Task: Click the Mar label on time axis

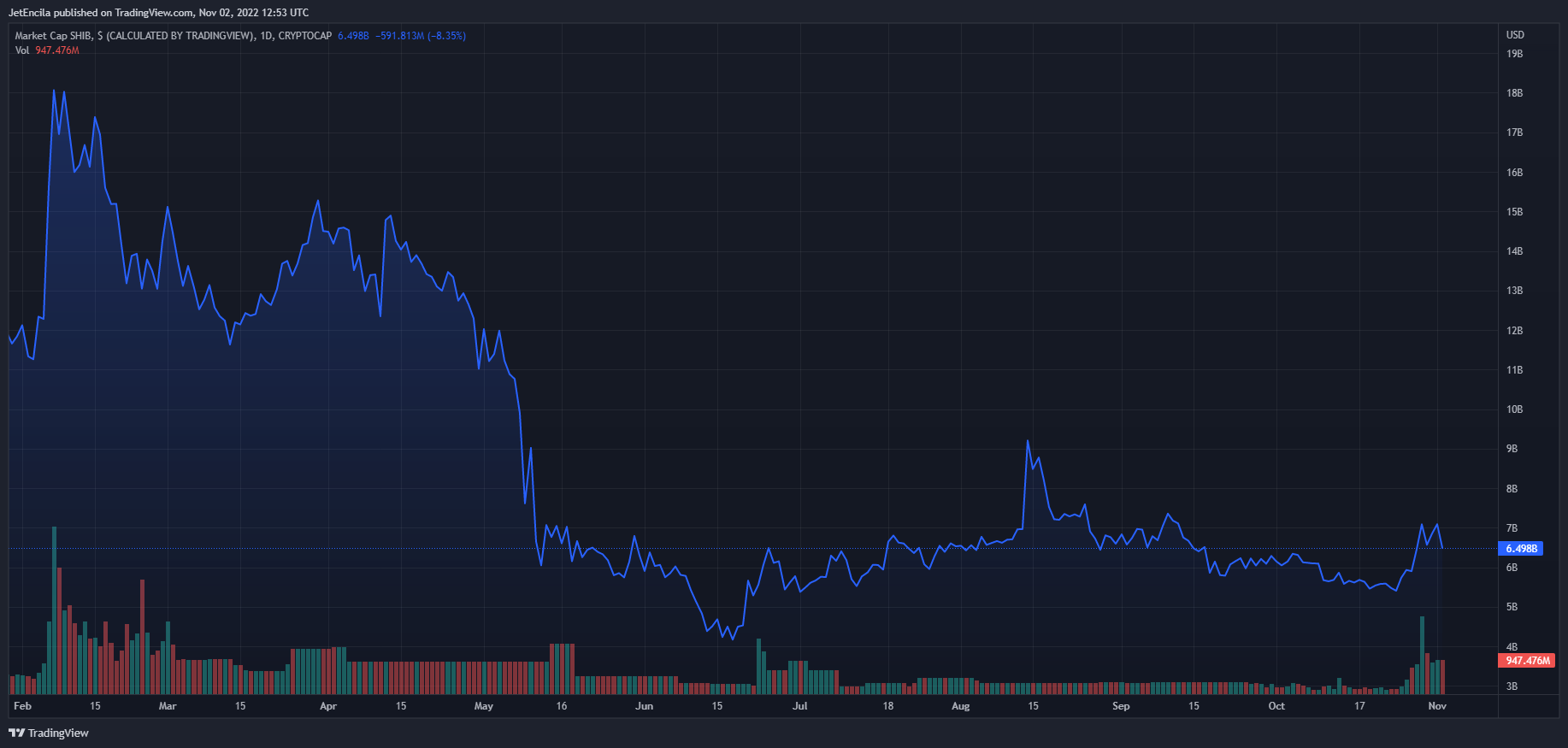Action: pos(168,706)
